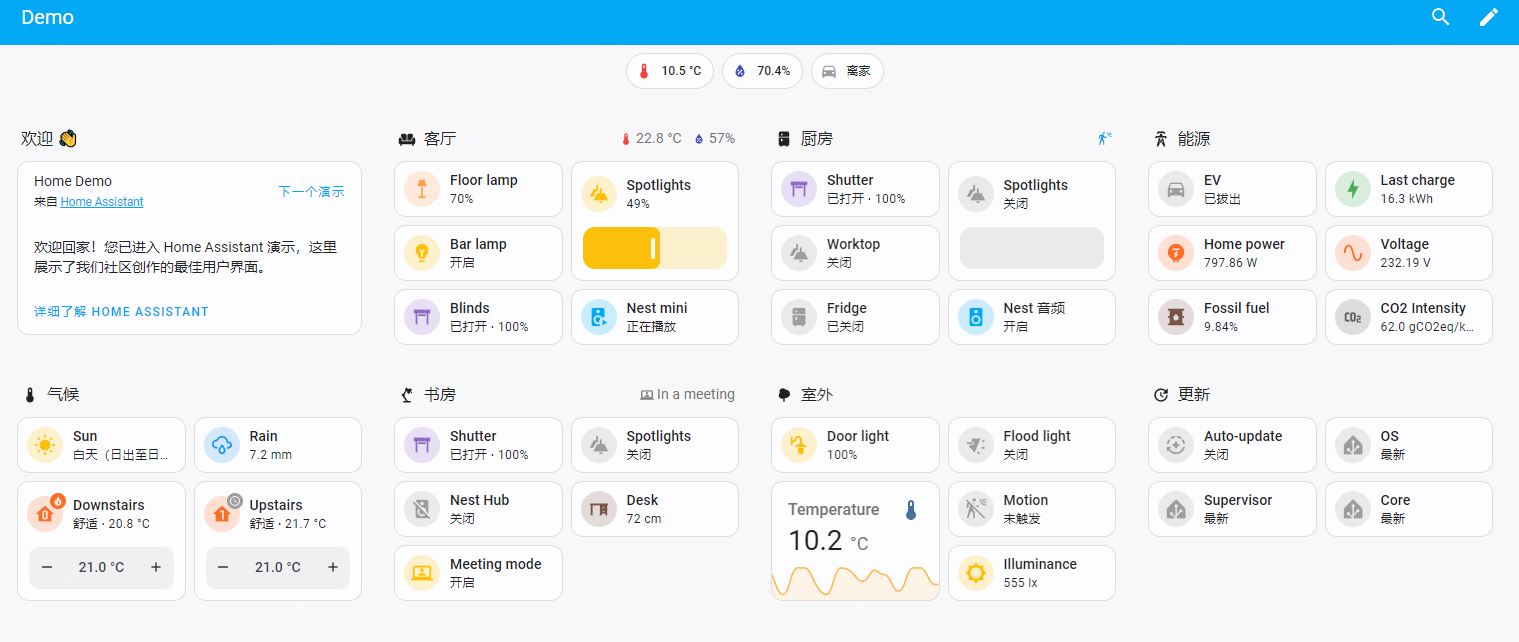Adjust living room Spotlights brightness slider
The height and width of the screenshot is (642, 1519).
[x=654, y=248]
